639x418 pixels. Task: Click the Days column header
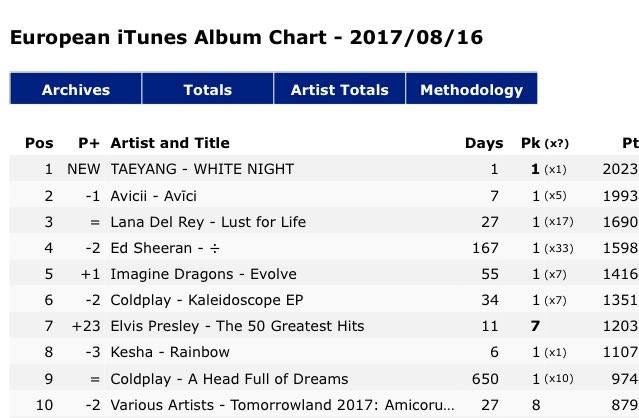click(484, 144)
